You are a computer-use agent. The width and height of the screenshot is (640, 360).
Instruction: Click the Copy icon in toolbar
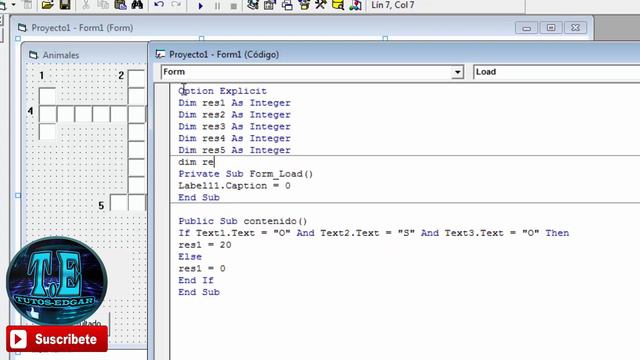click(x=103, y=5)
